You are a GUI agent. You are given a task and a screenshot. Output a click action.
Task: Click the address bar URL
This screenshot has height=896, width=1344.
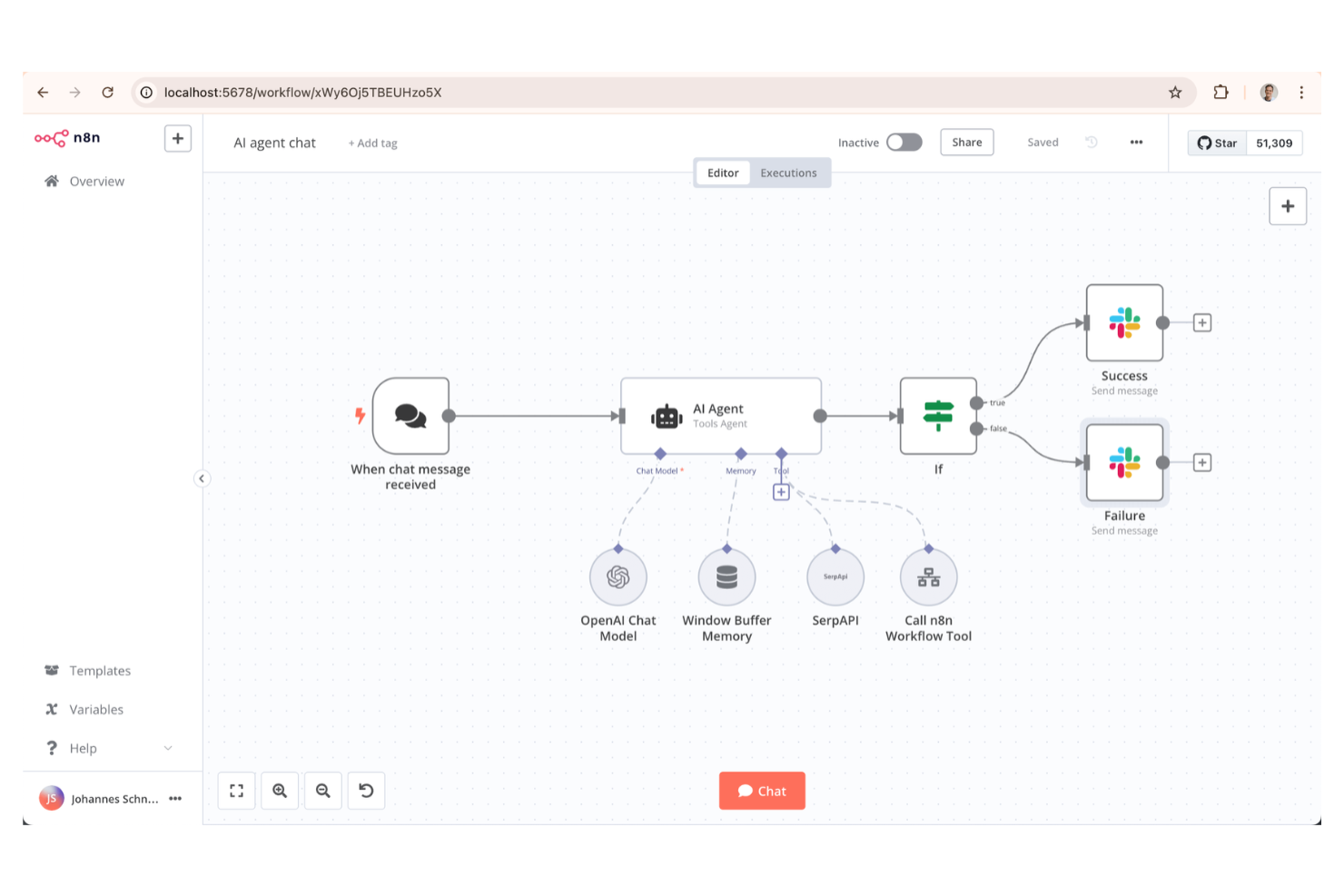(x=302, y=93)
